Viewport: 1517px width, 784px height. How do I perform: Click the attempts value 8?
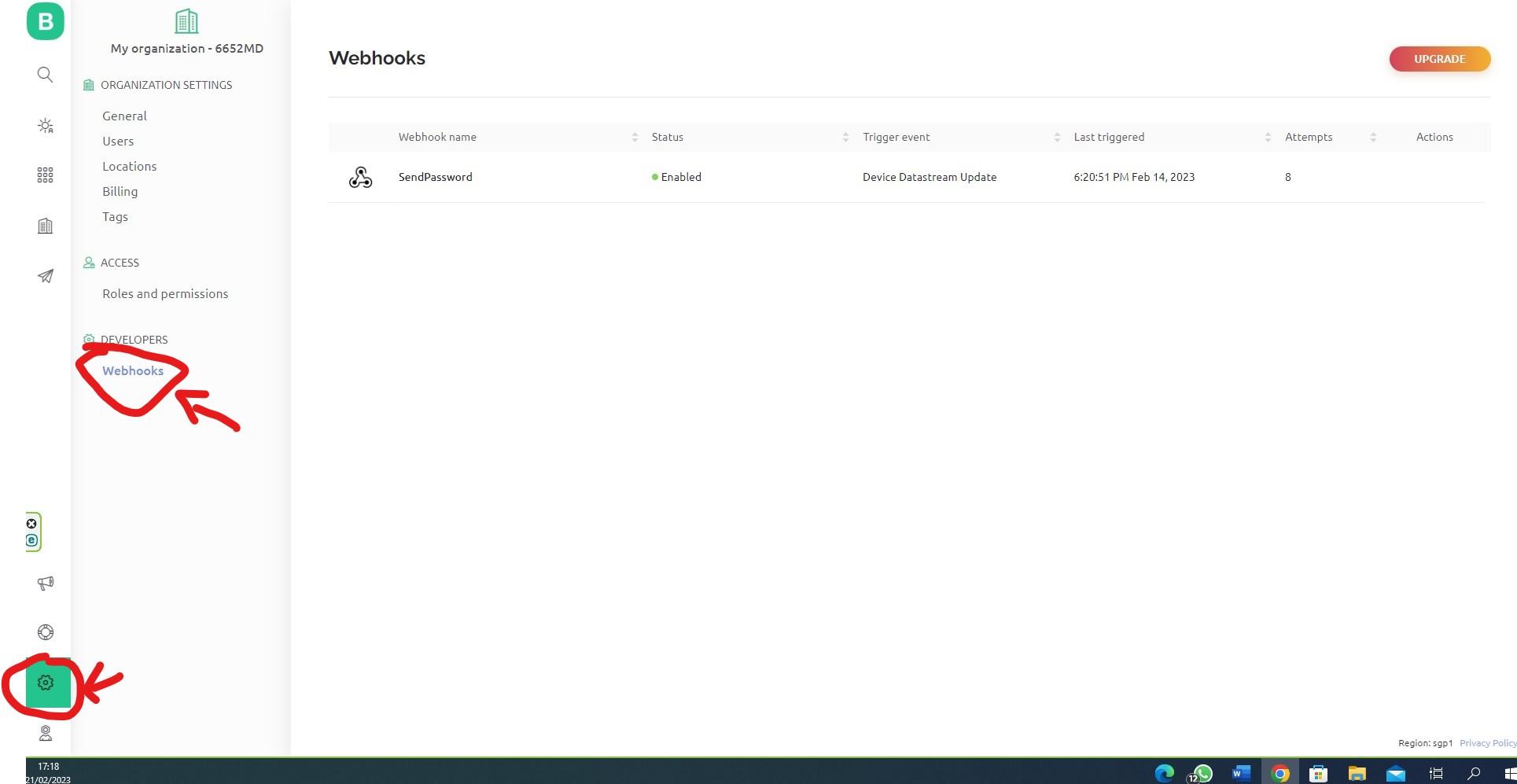pos(1288,177)
